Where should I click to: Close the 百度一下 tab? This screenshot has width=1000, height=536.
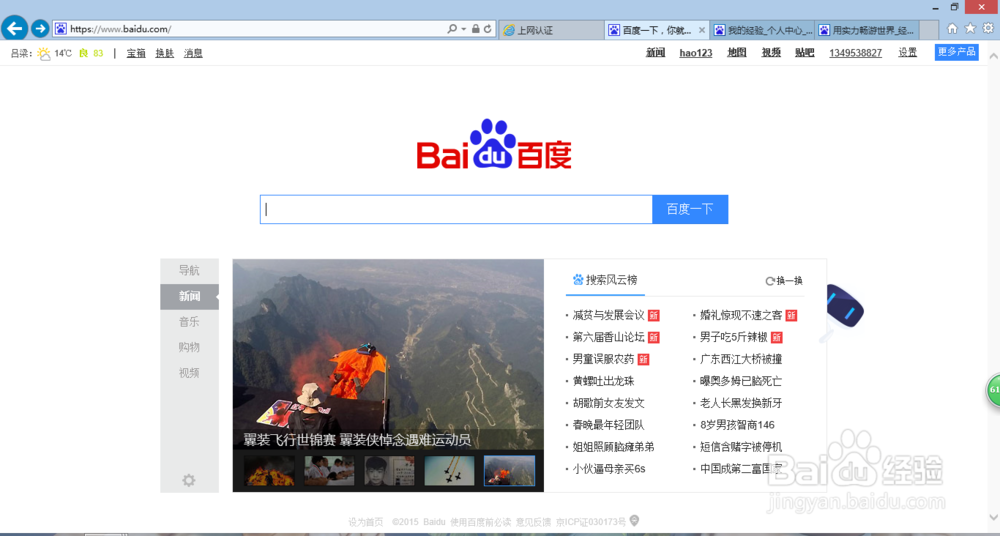702,30
